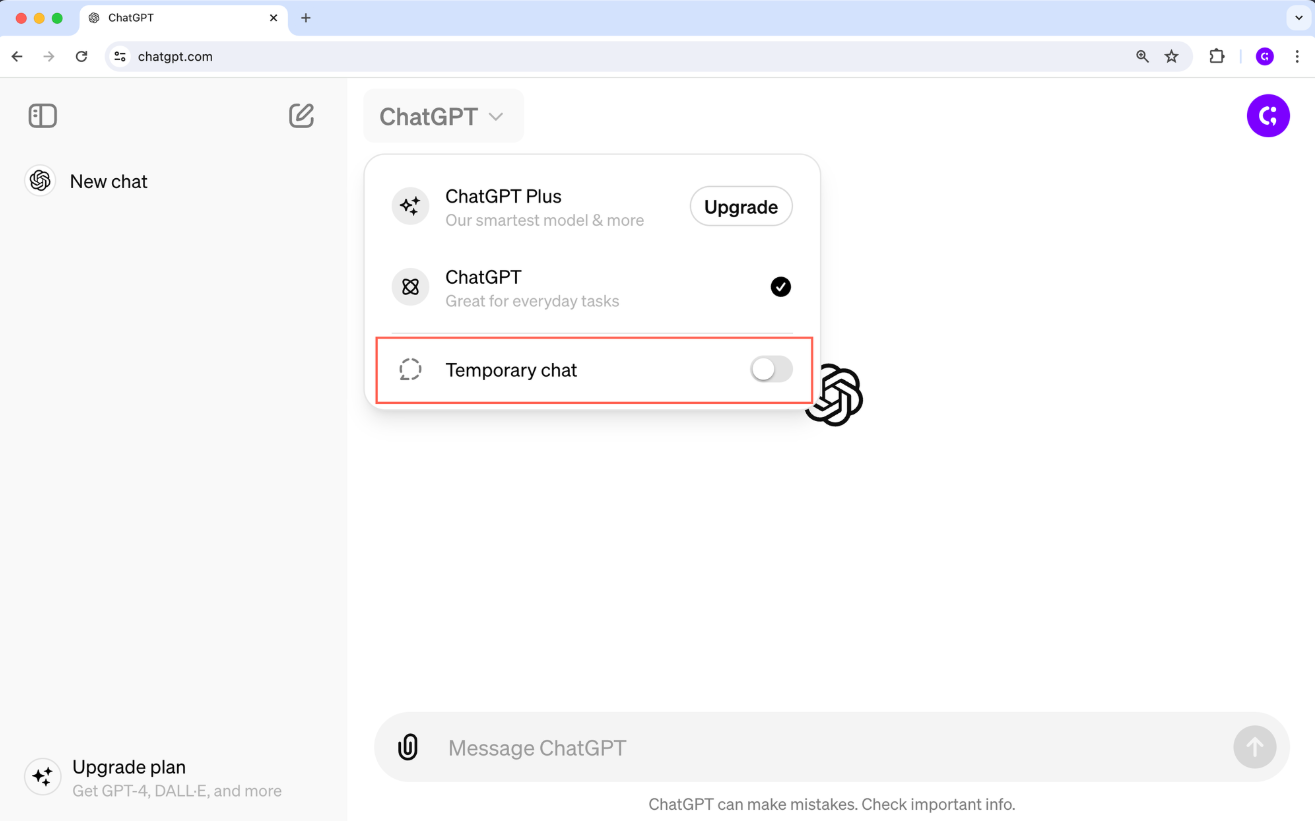This screenshot has height=821, width=1315.
Task: Open the Chrome three-dot menu
Action: coord(1298,57)
